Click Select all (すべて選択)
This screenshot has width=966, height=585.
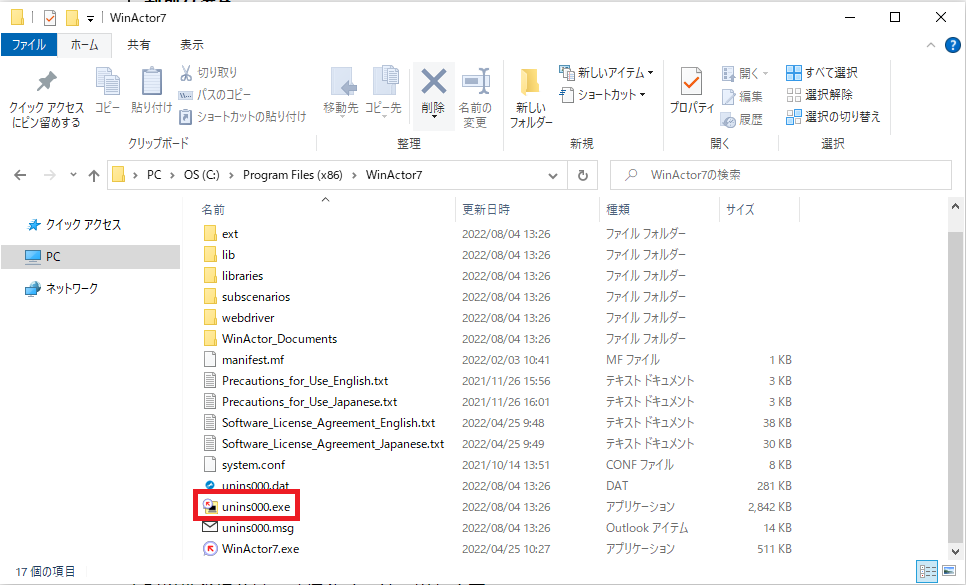822,73
